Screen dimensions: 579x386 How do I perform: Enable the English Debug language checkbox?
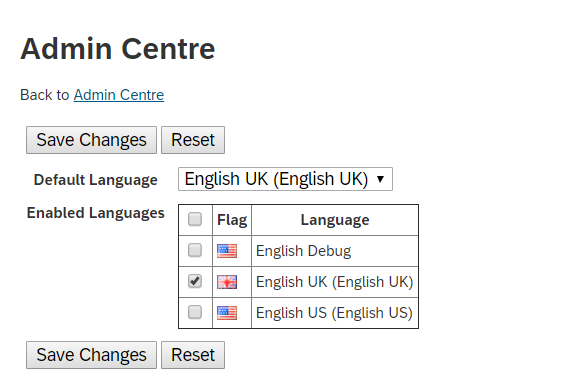tap(195, 250)
